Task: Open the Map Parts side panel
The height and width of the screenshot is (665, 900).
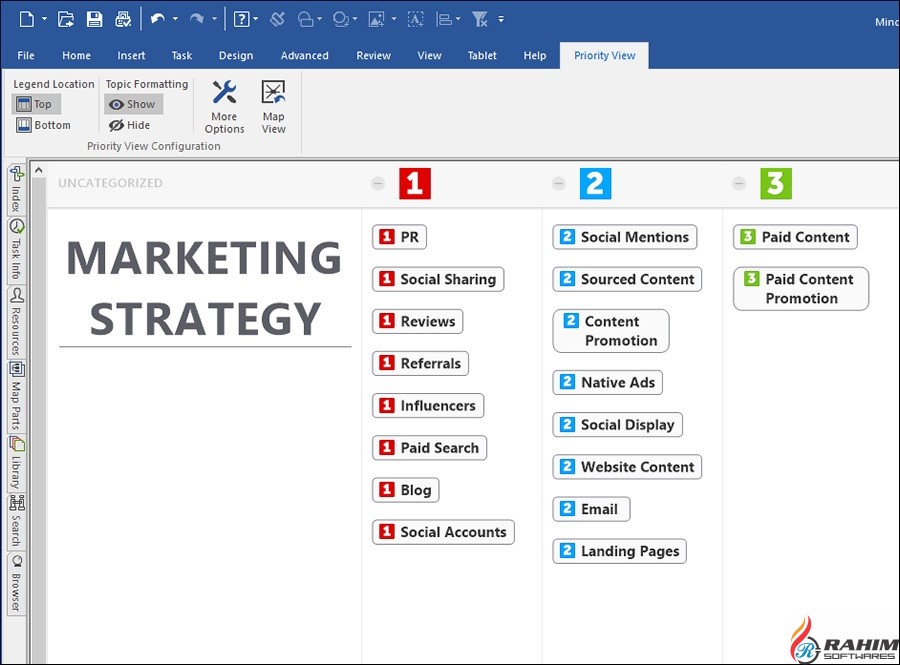Action: click(x=17, y=396)
